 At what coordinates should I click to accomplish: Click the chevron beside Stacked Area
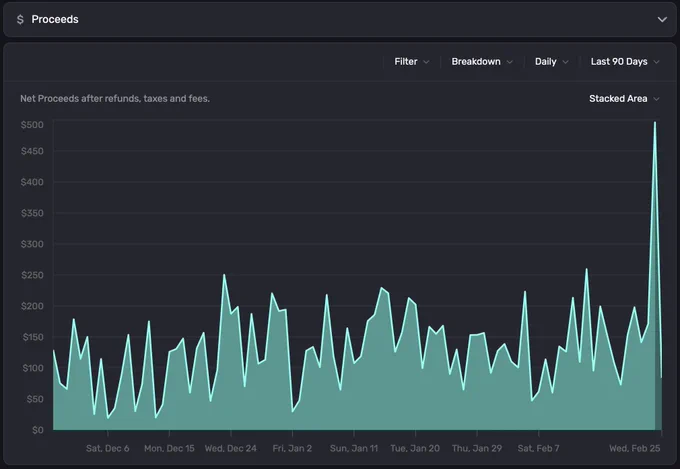tap(656, 99)
